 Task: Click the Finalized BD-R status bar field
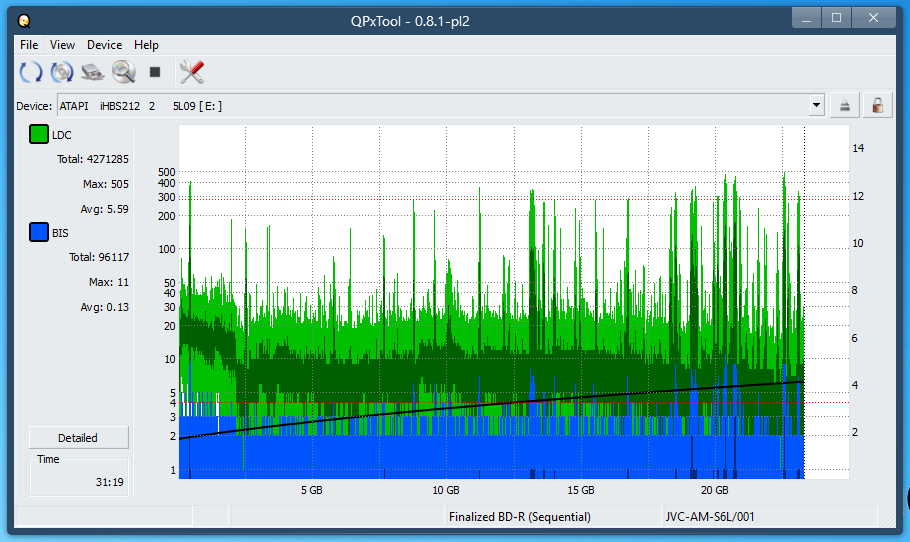520,517
